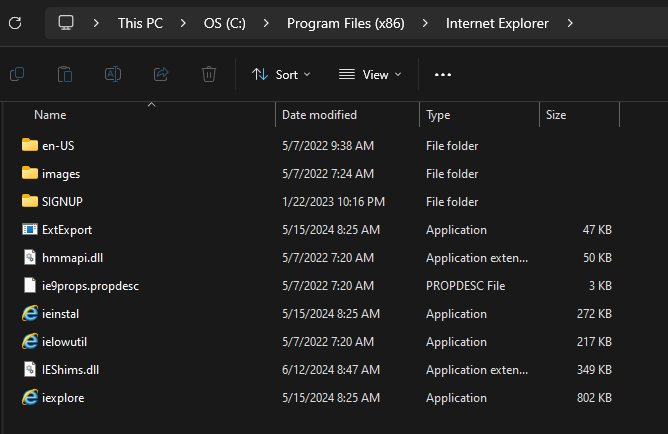The image size is (668, 434).
Task: Click the Rename toolbar icon
Action: [113, 75]
